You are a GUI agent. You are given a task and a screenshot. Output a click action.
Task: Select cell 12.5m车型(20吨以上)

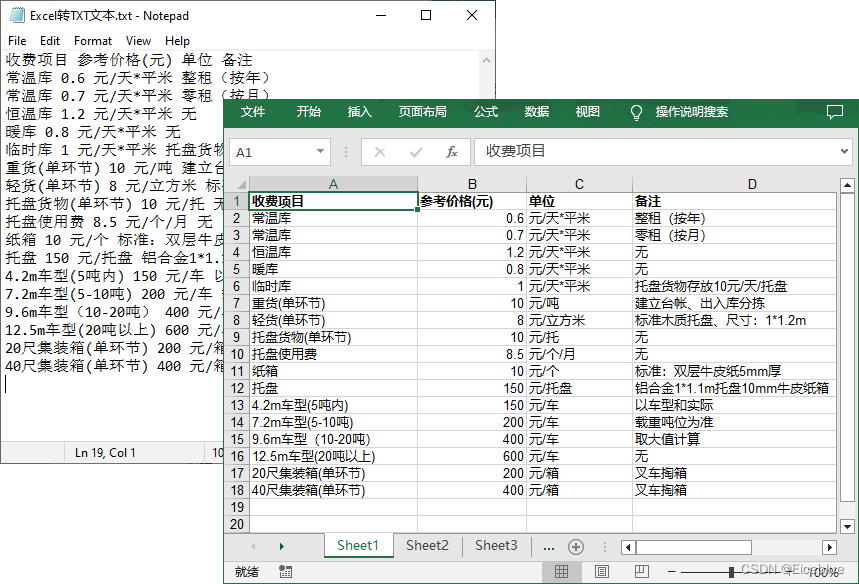pyautogui.click(x=334, y=456)
